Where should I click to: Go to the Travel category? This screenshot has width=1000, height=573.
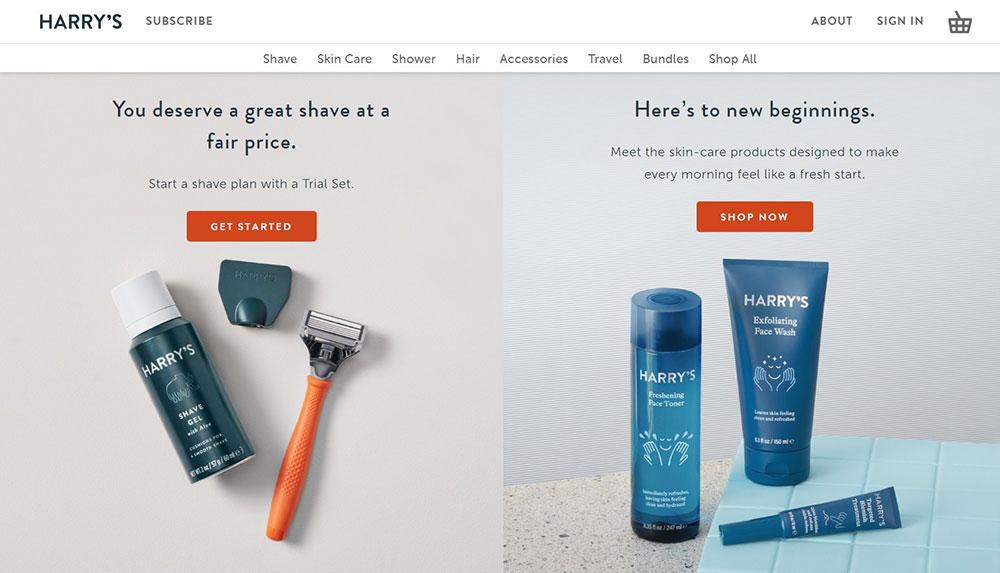click(x=605, y=59)
